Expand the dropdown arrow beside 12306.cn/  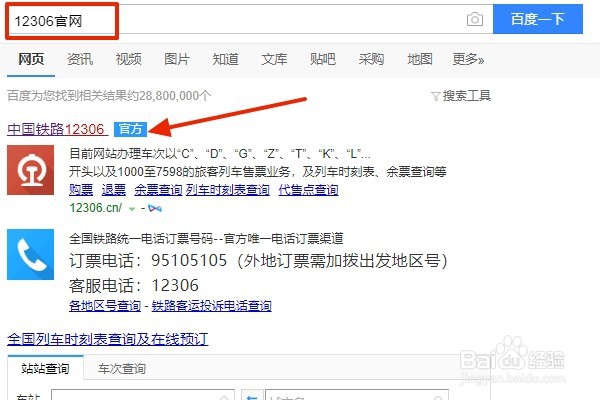[132, 209]
